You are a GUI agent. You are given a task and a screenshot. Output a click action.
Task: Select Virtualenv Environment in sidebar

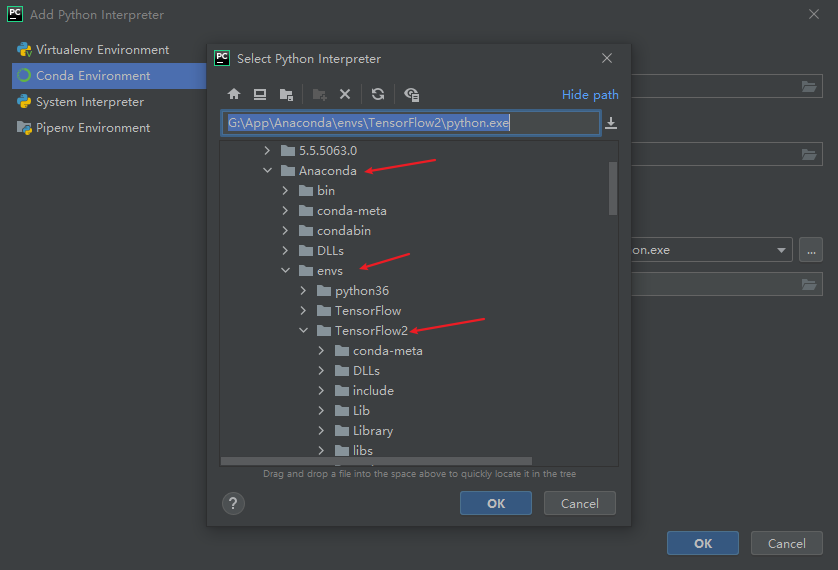tap(102, 50)
